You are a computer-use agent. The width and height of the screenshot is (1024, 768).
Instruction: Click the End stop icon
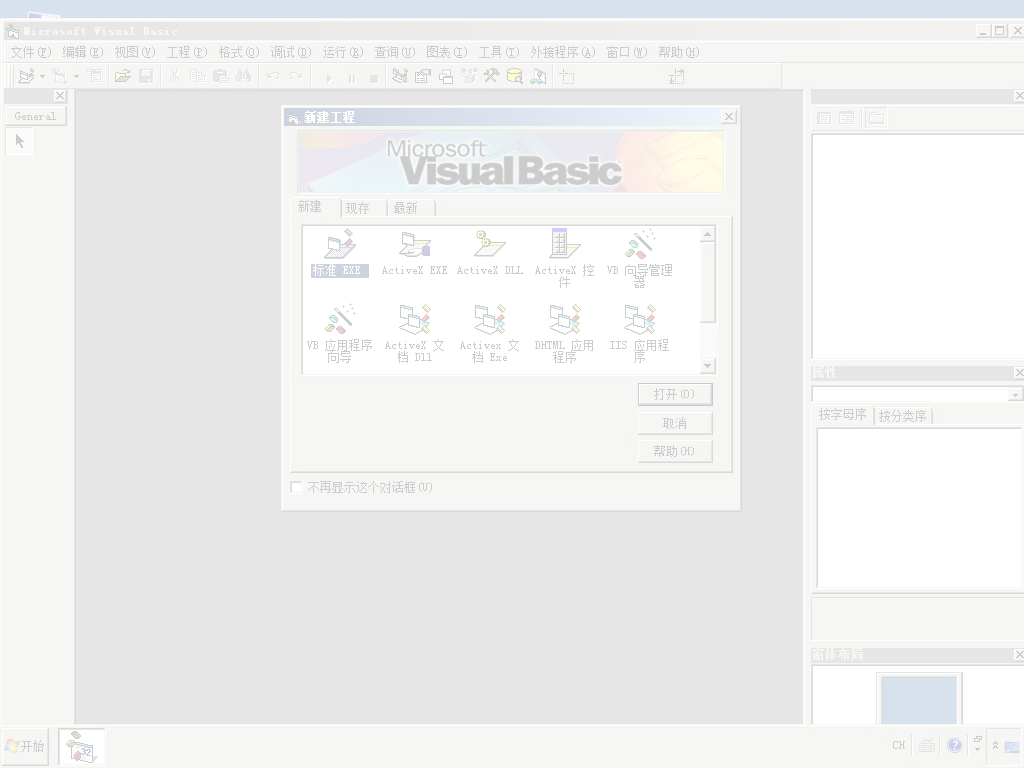tap(374, 78)
